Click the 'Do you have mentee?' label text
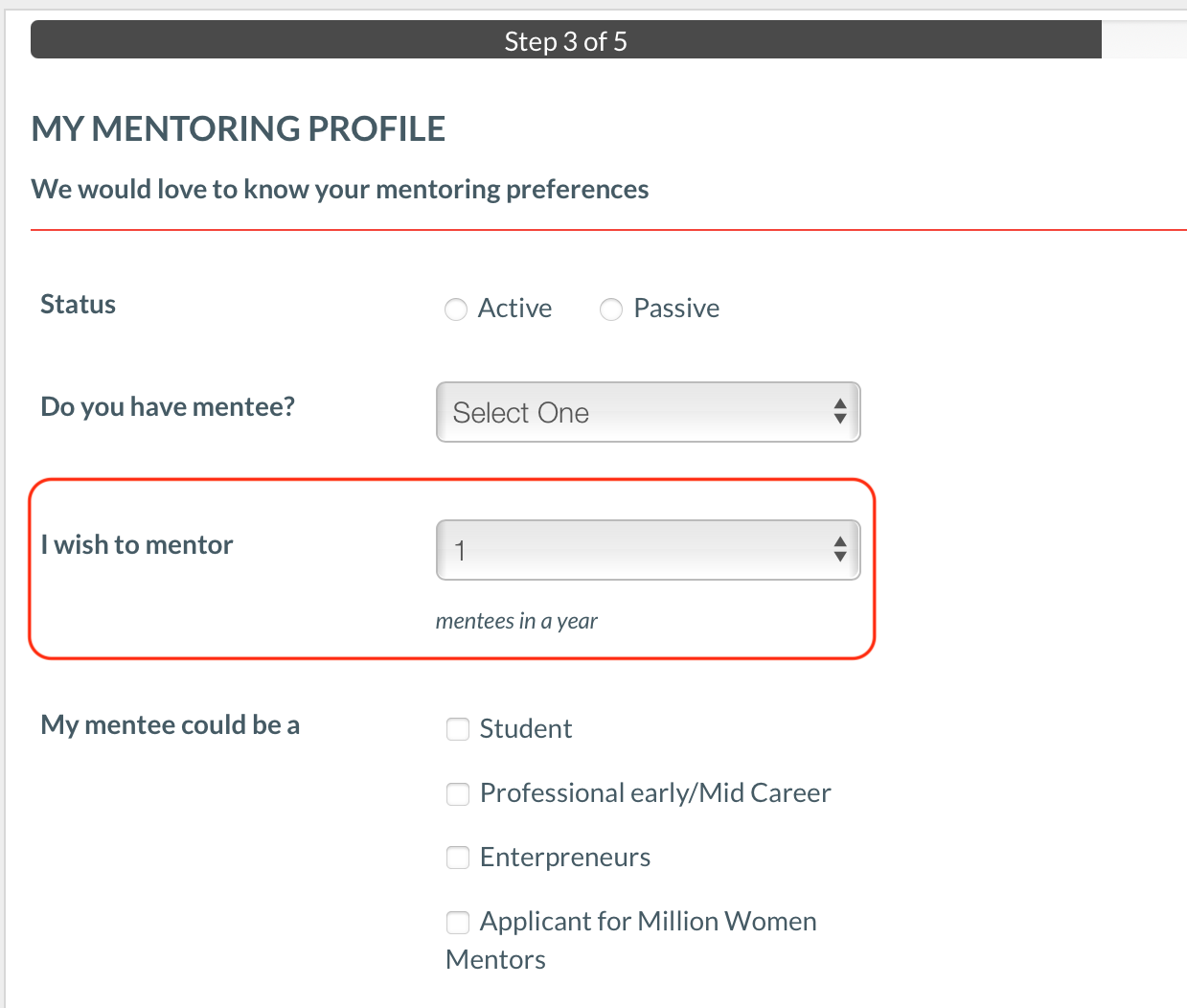1187x1008 pixels. (168, 407)
